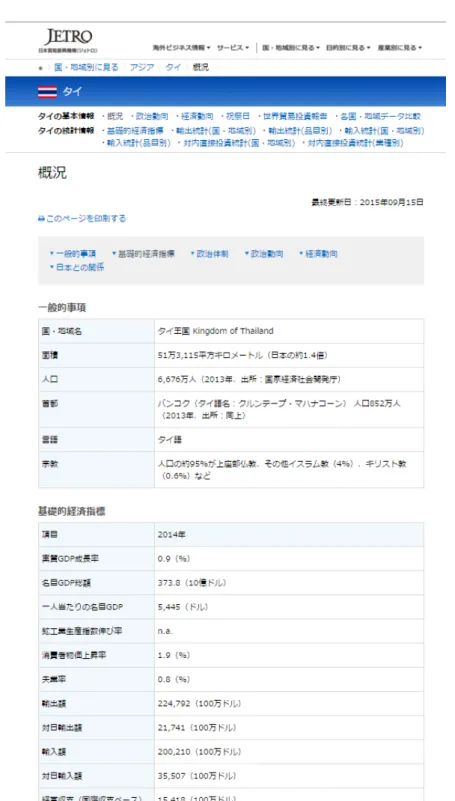The image size is (455, 801).
Task: Expand the 産業別に見る header menu
Action: pyautogui.click(x=400, y=48)
